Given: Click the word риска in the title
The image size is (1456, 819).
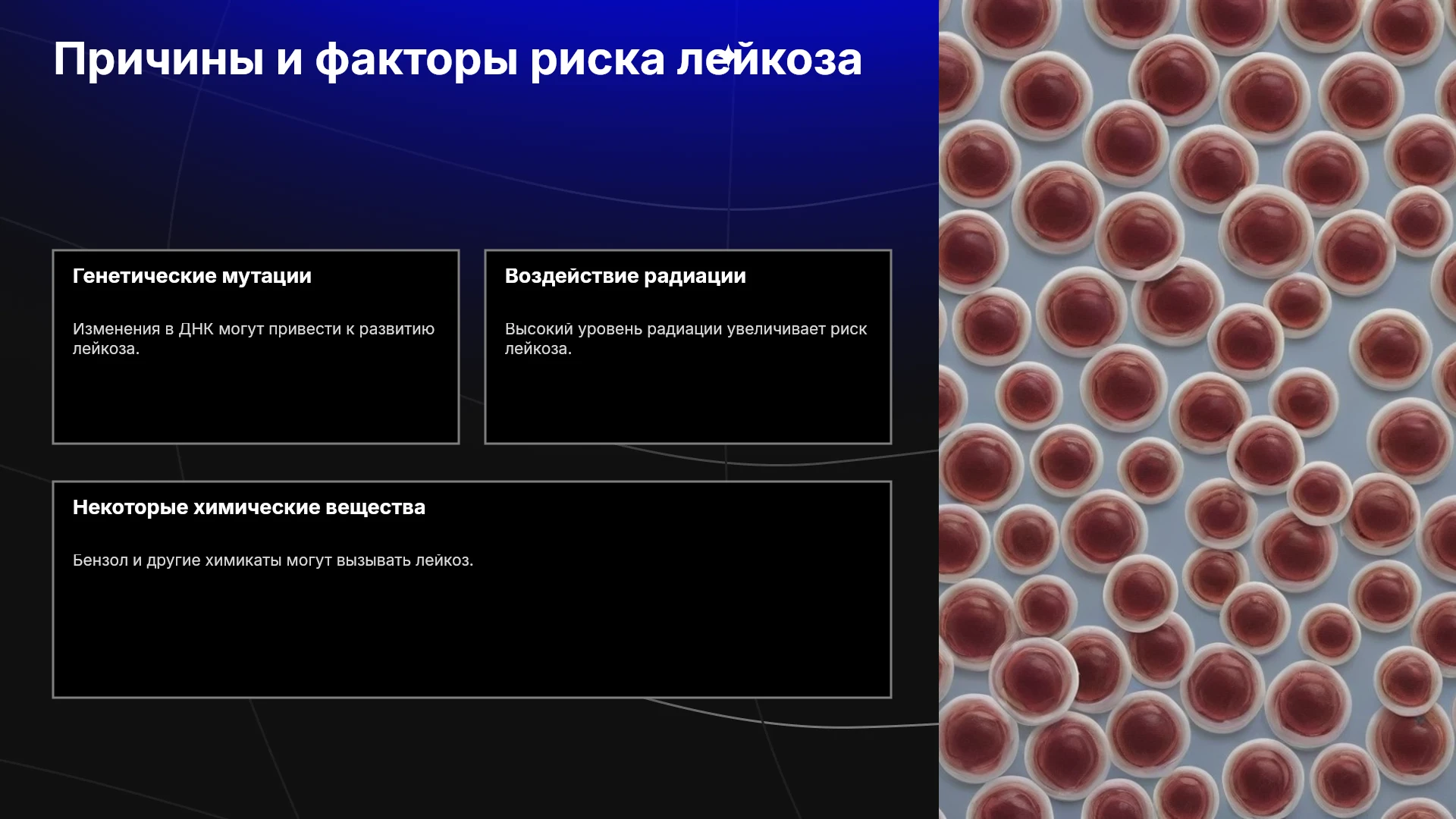Looking at the screenshot, I should click(598, 61).
